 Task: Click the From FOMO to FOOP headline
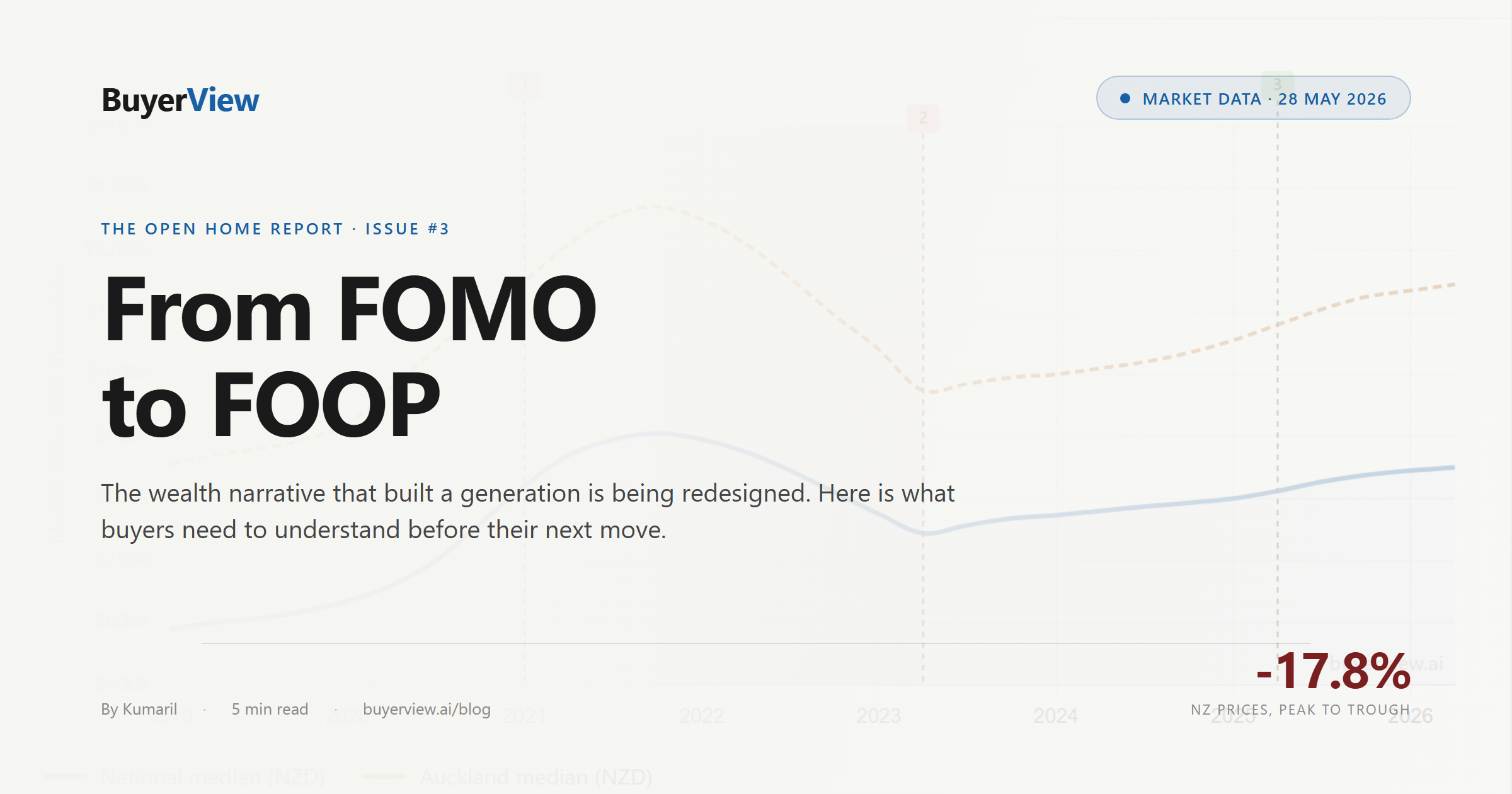[x=349, y=356]
